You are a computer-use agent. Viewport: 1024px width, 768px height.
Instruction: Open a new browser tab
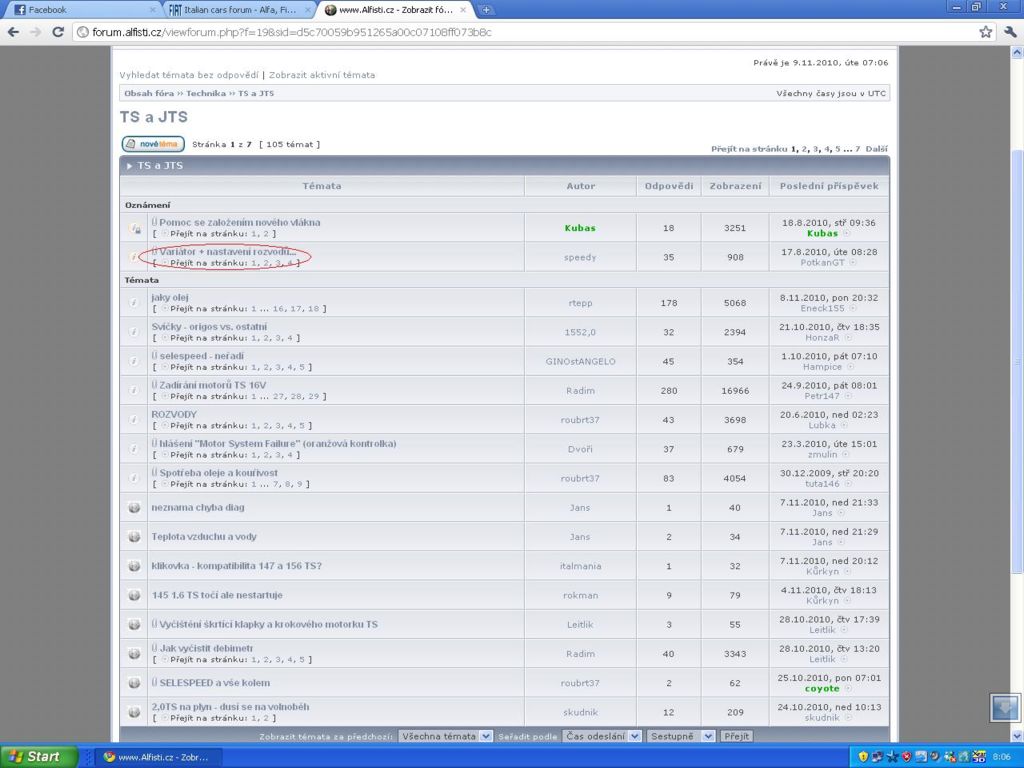[486, 10]
